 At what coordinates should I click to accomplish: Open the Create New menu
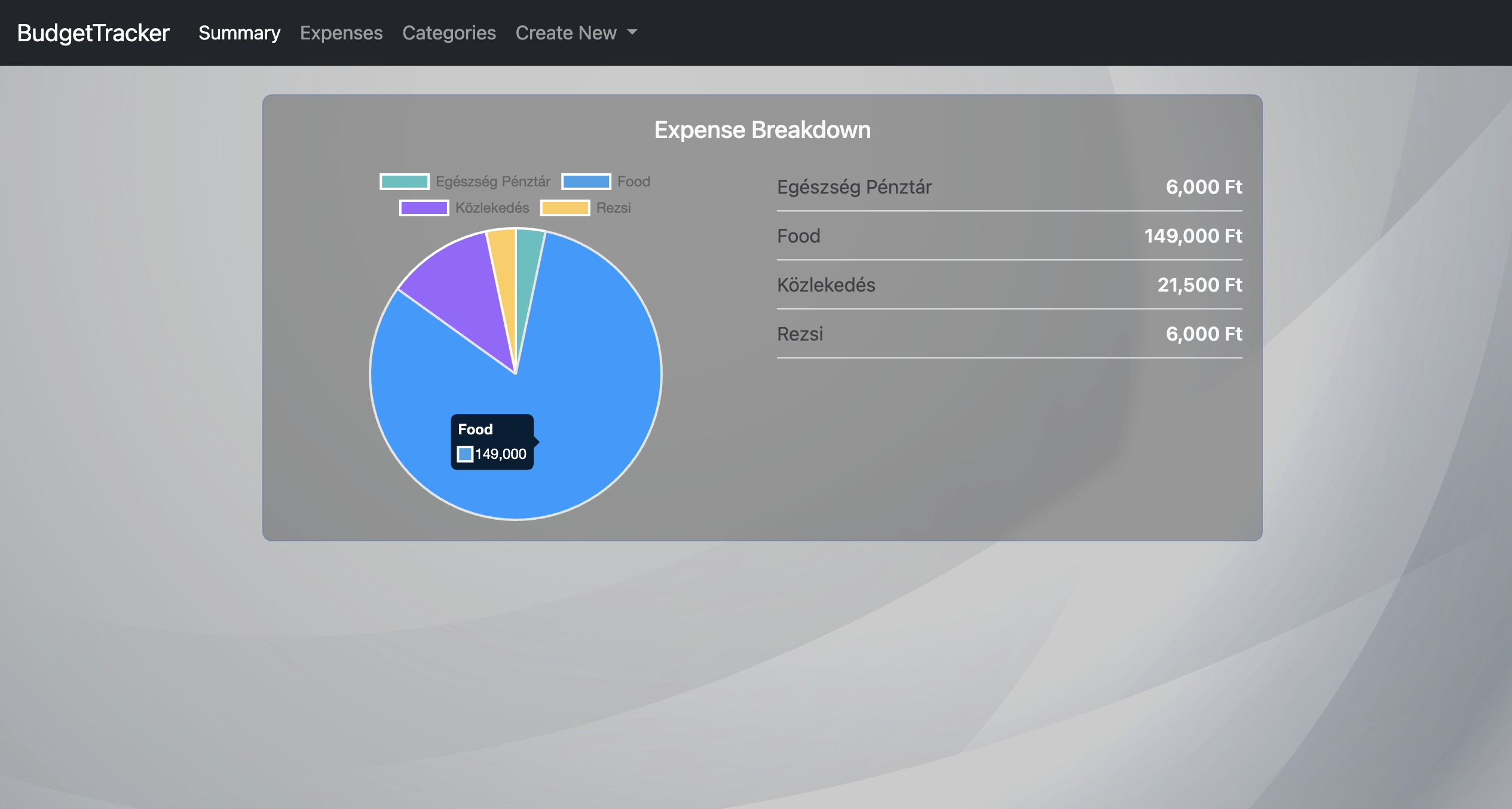coord(566,33)
